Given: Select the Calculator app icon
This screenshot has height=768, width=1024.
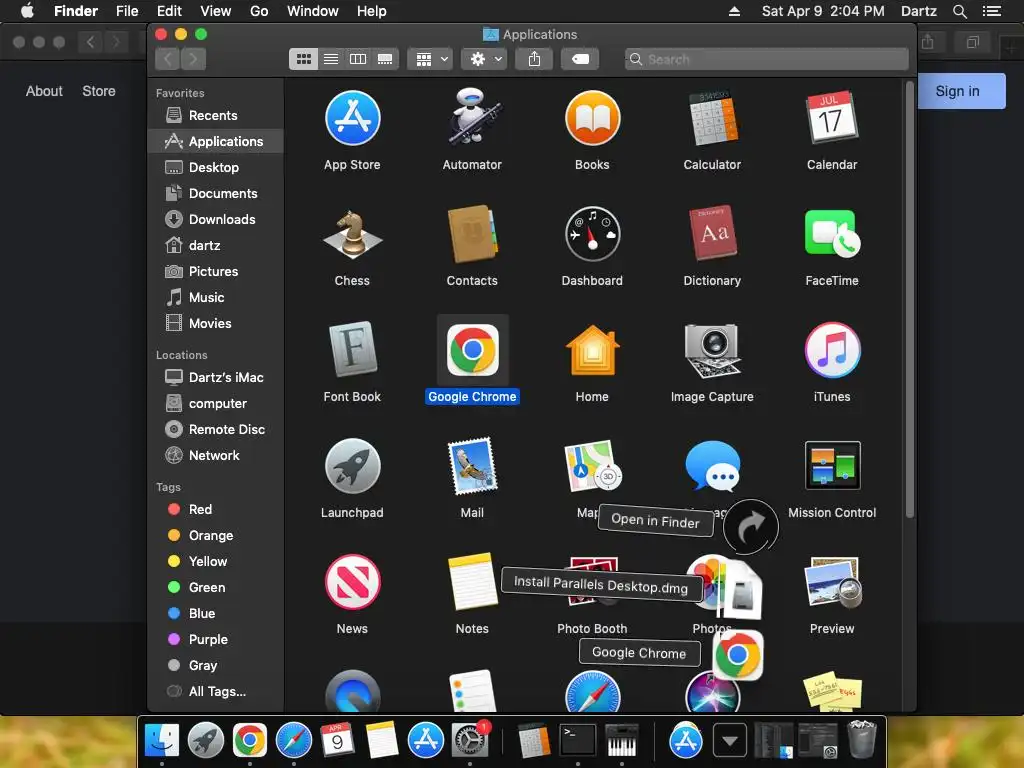Looking at the screenshot, I should 712,118.
